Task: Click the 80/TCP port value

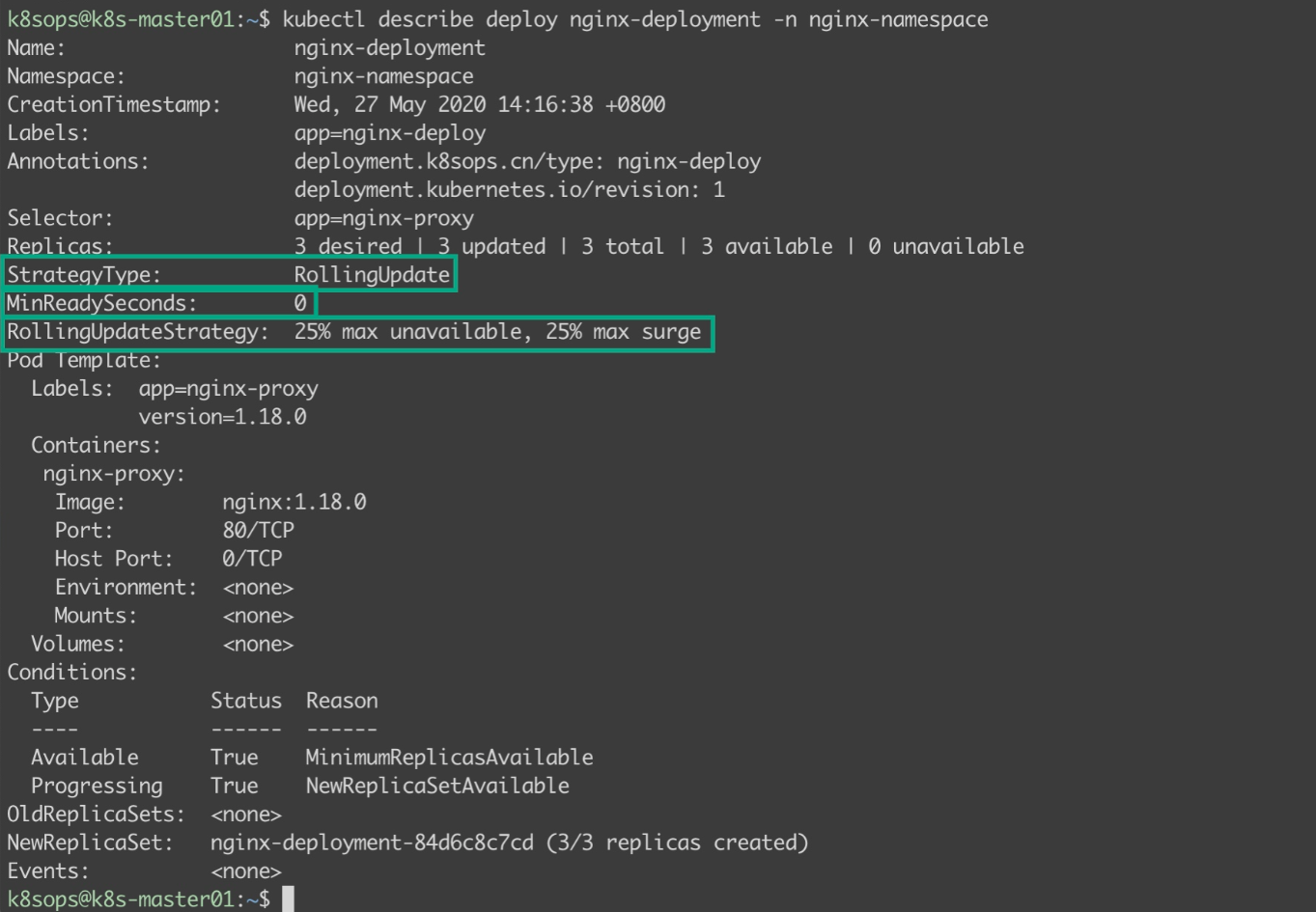Action: pos(258,530)
